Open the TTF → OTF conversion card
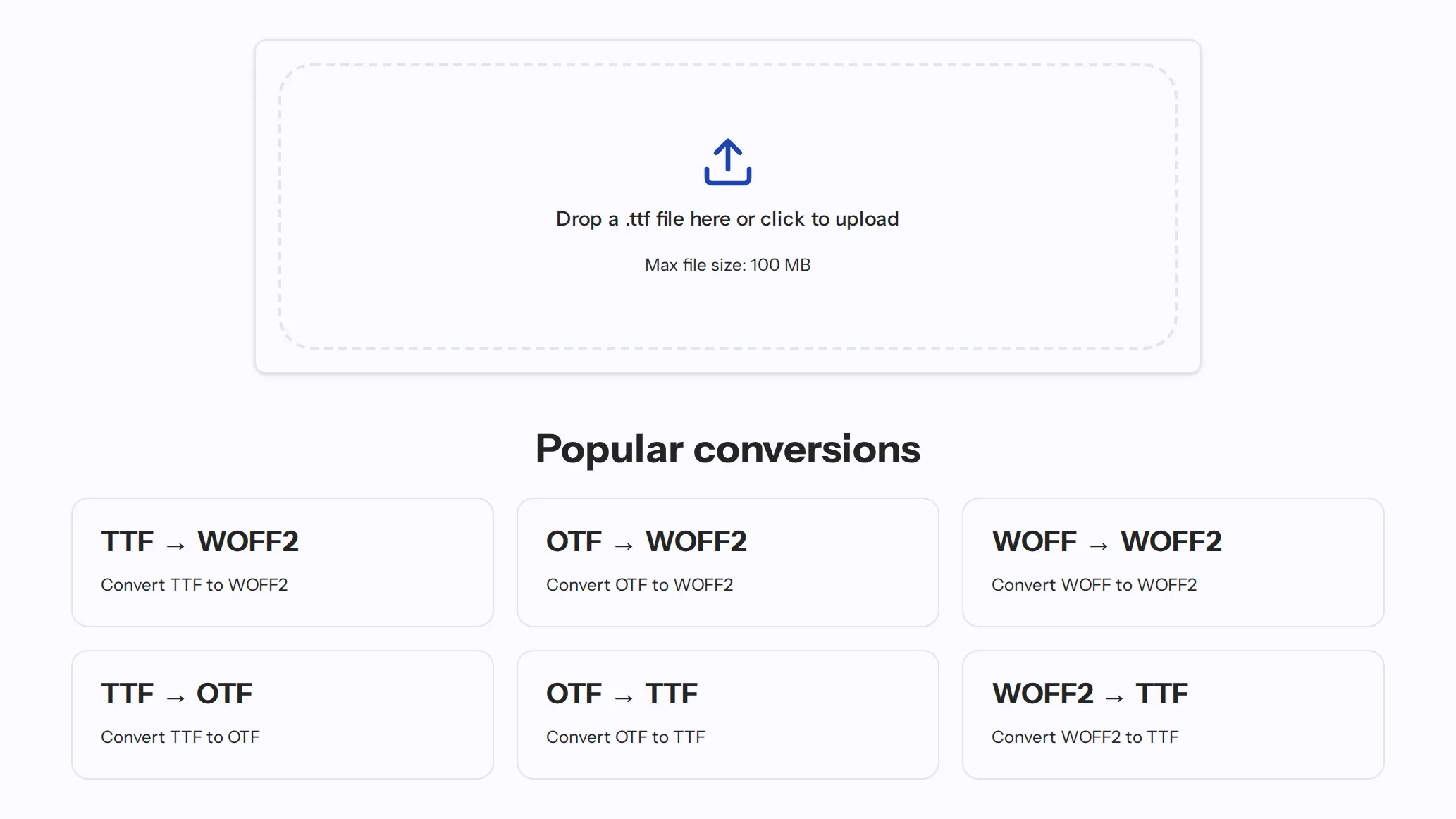This screenshot has height=819, width=1456. pyautogui.click(x=283, y=715)
